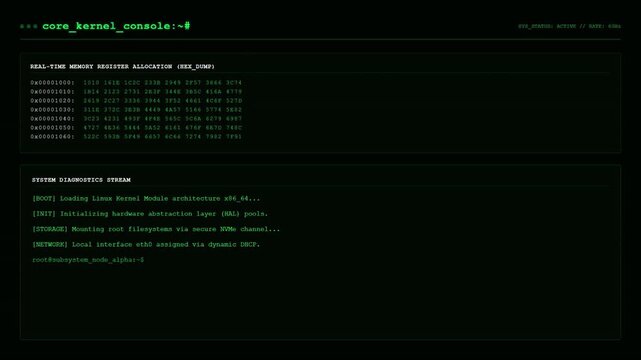
Task: Select address 0x00001050 in hex dump
Action: [x=52, y=127]
